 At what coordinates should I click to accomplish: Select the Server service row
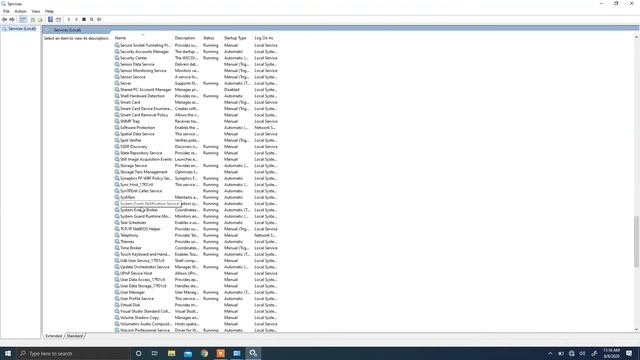click(196, 83)
